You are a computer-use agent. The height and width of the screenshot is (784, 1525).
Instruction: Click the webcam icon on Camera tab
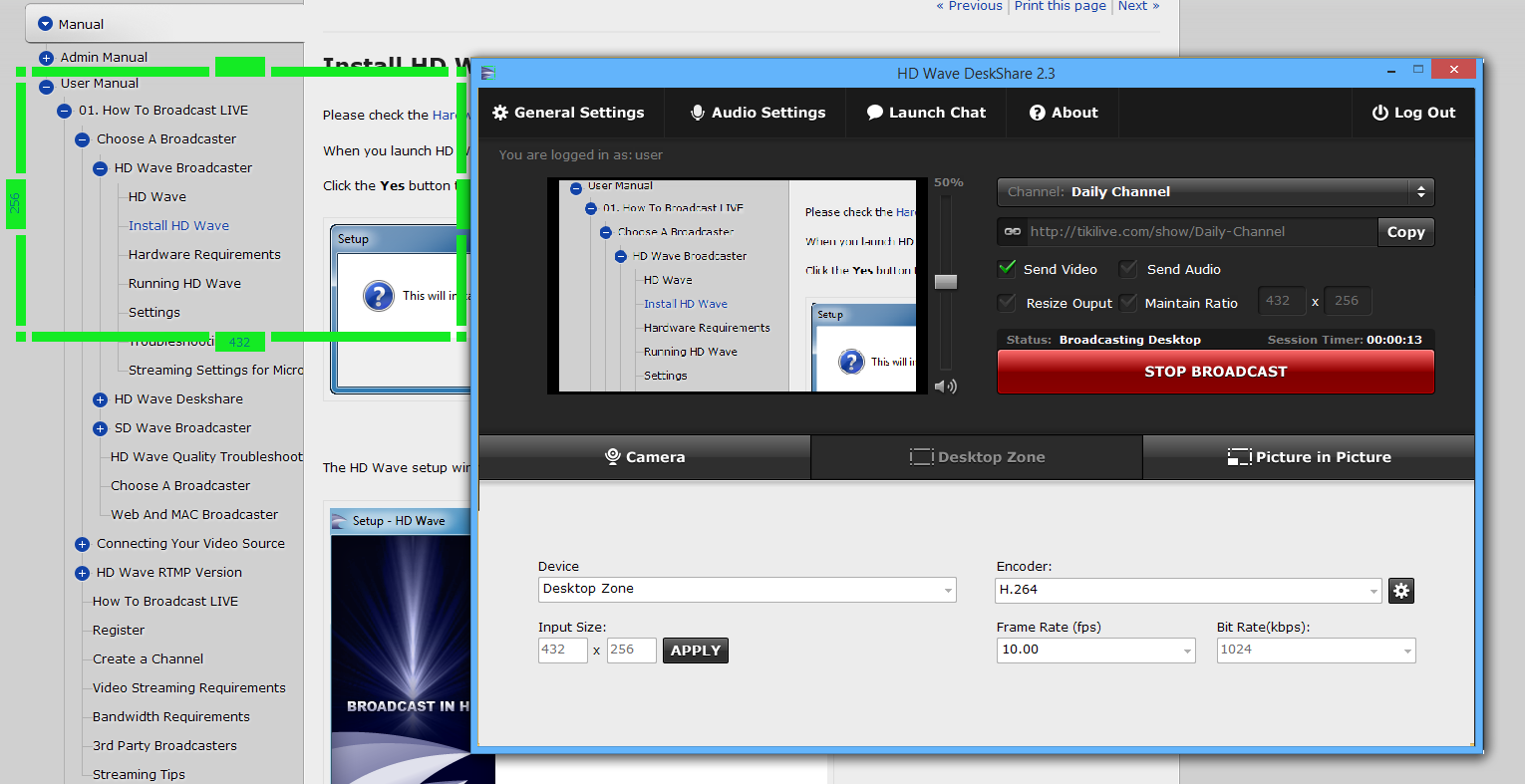coord(613,456)
